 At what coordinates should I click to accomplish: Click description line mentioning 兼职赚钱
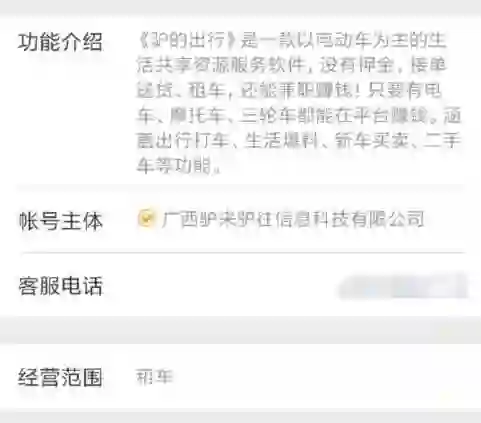tap(289, 90)
